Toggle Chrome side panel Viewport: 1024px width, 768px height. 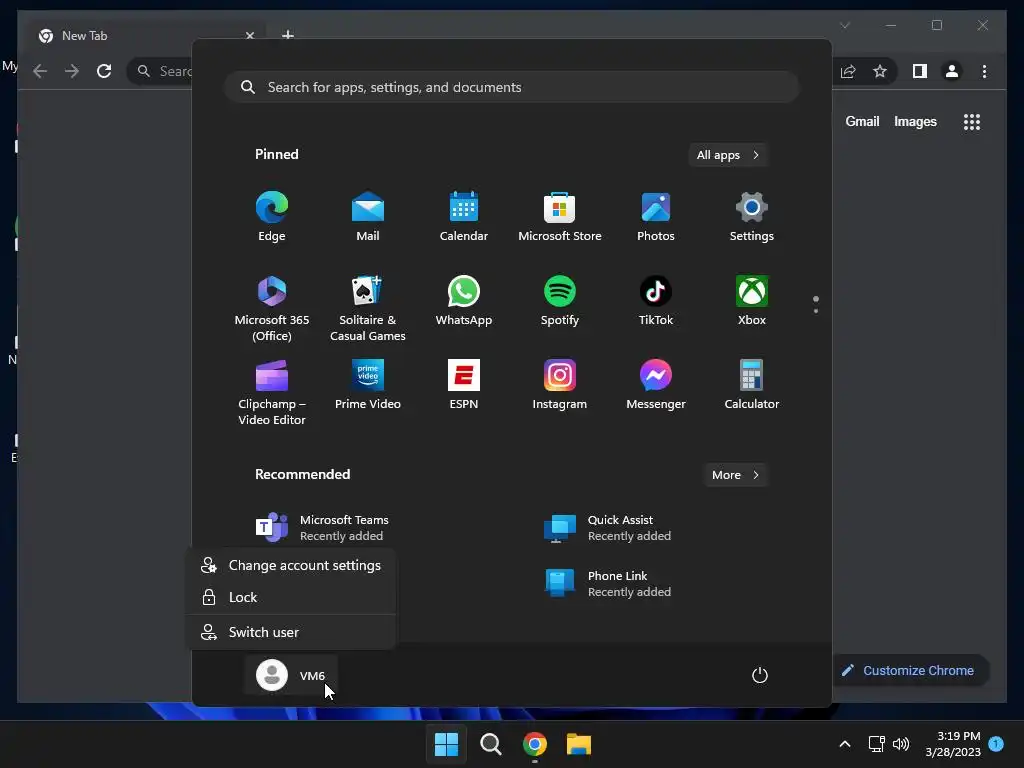coord(920,71)
